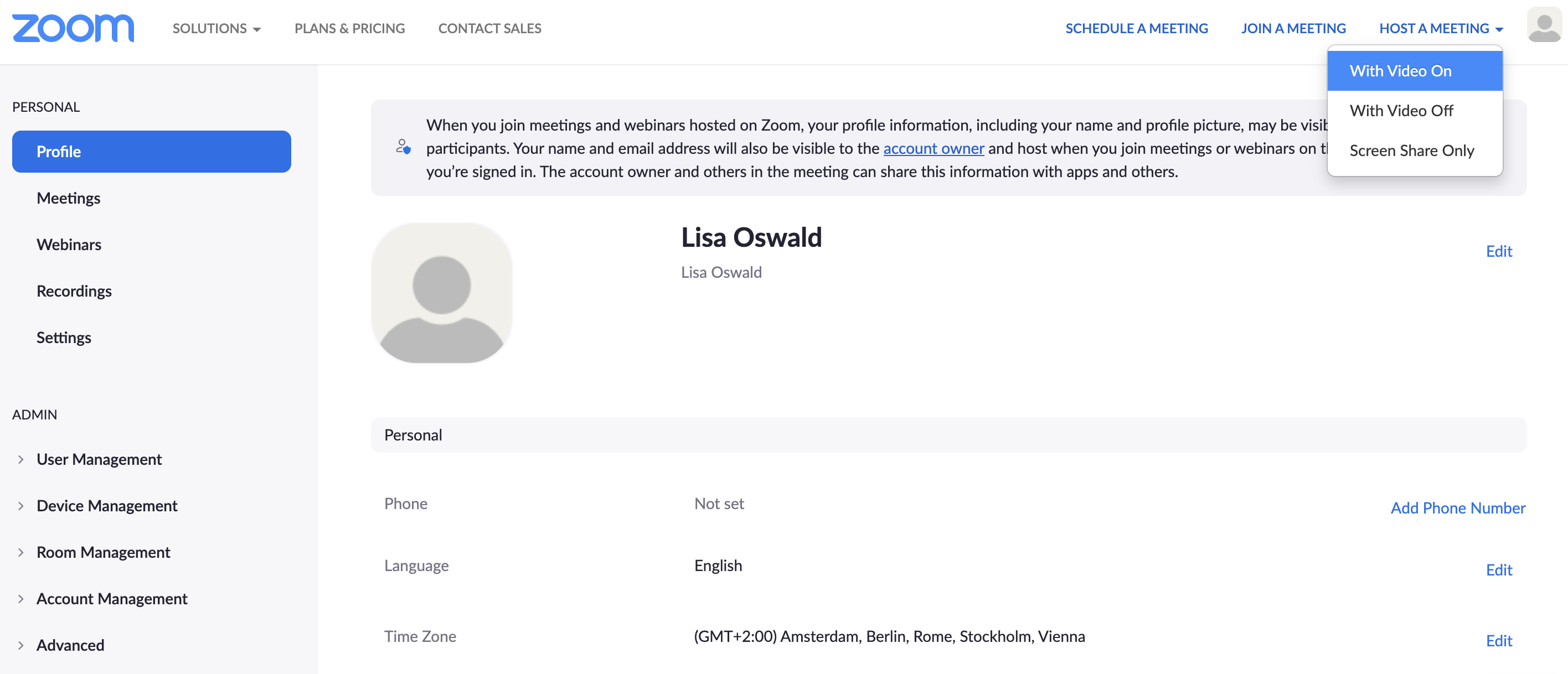The height and width of the screenshot is (674, 1568).
Task: Open the Meetings page in sidebar
Action: tap(68, 198)
